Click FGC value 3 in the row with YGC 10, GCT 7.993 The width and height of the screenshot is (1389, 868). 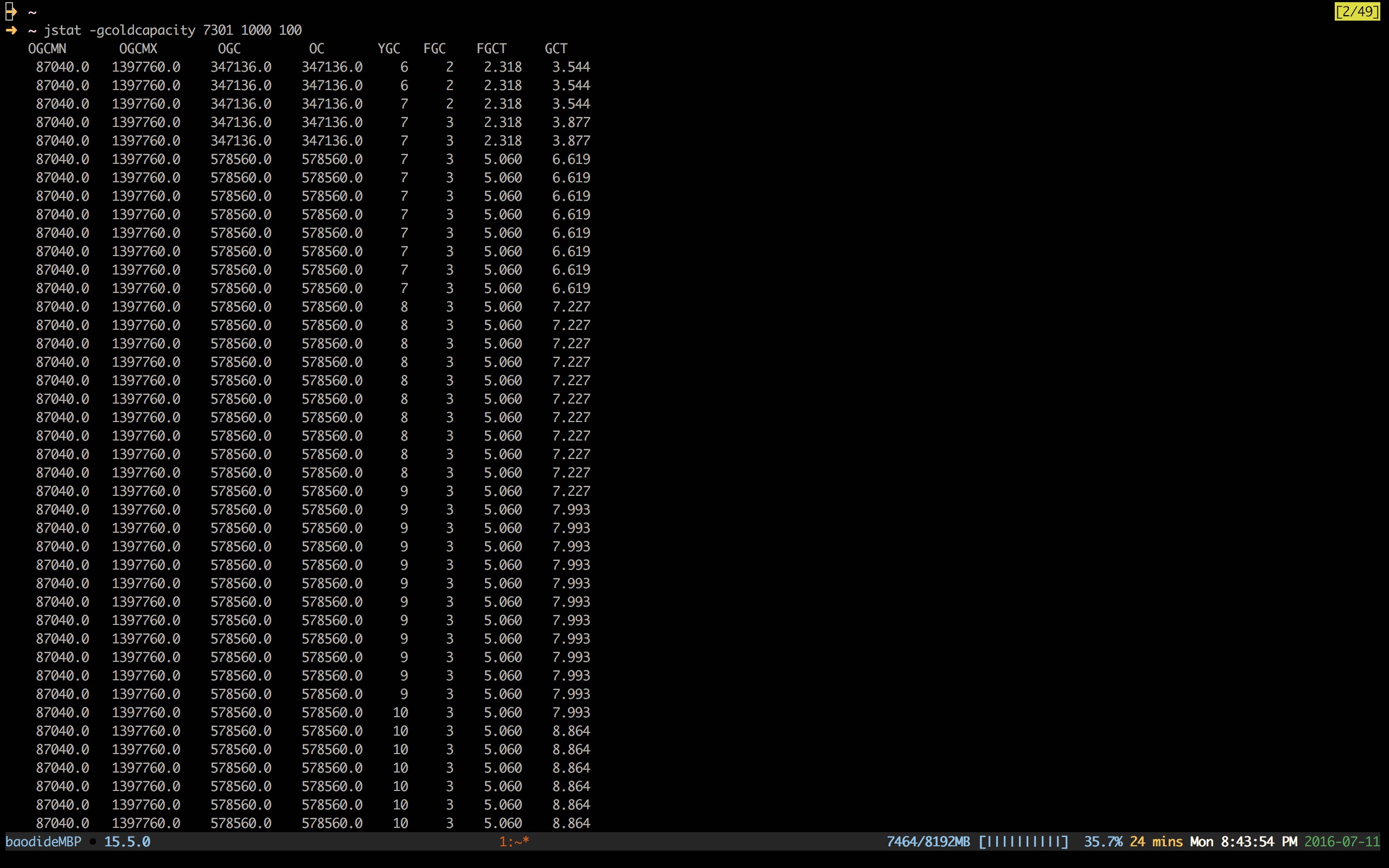(449, 712)
